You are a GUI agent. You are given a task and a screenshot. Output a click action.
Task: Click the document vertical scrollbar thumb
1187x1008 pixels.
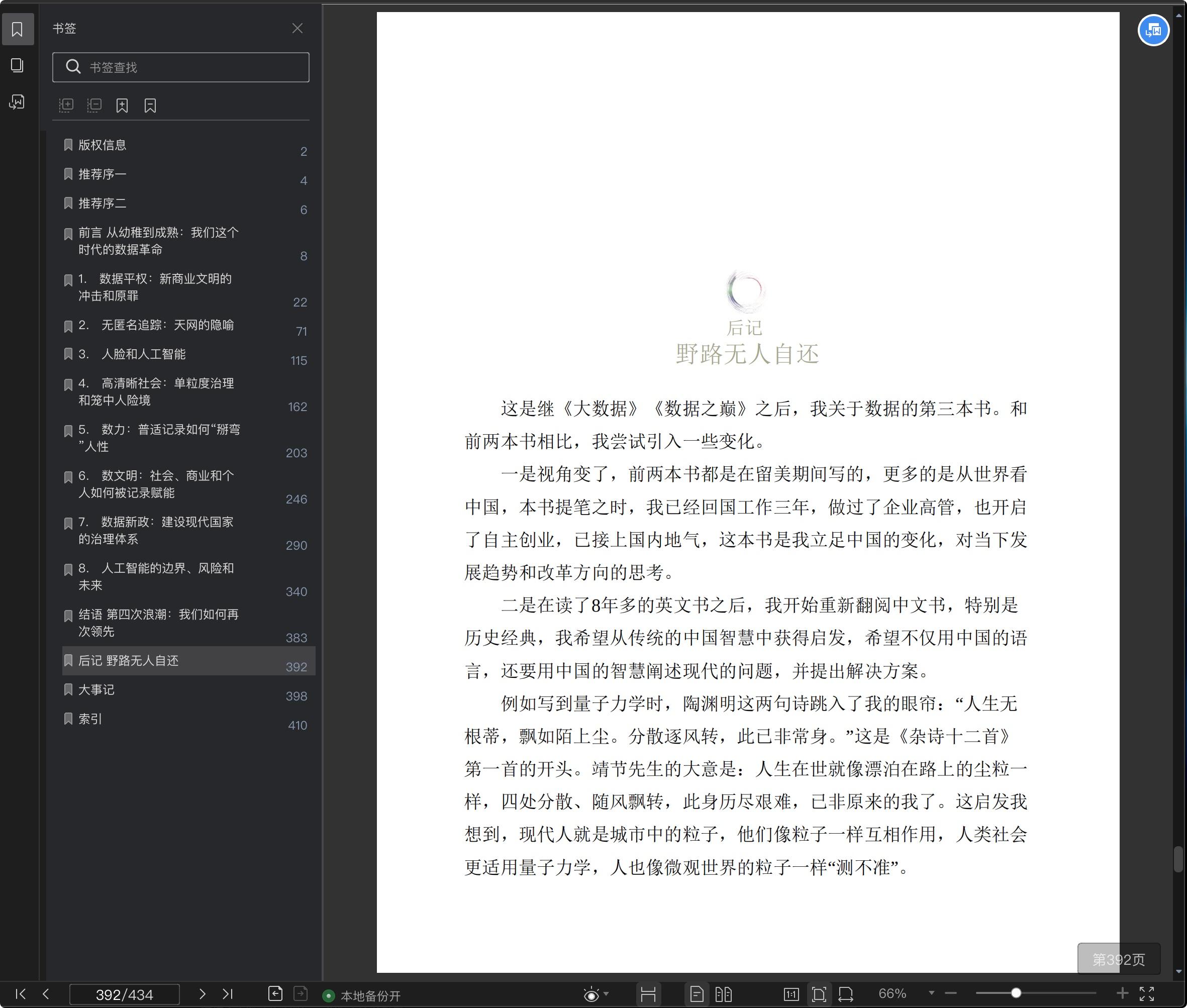(x=1178, y=859)
